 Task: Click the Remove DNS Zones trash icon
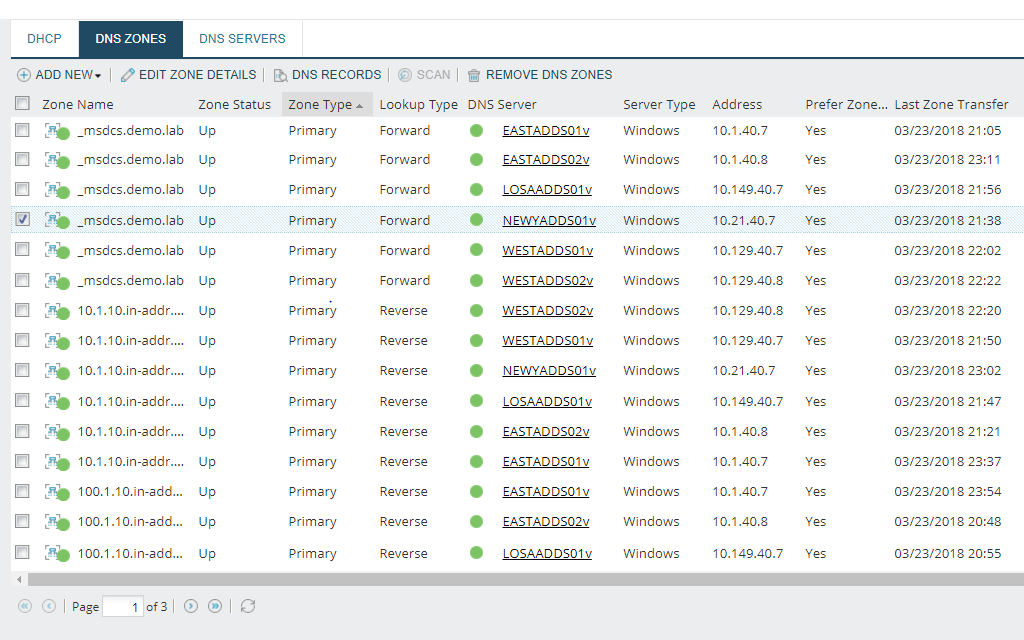473,74
